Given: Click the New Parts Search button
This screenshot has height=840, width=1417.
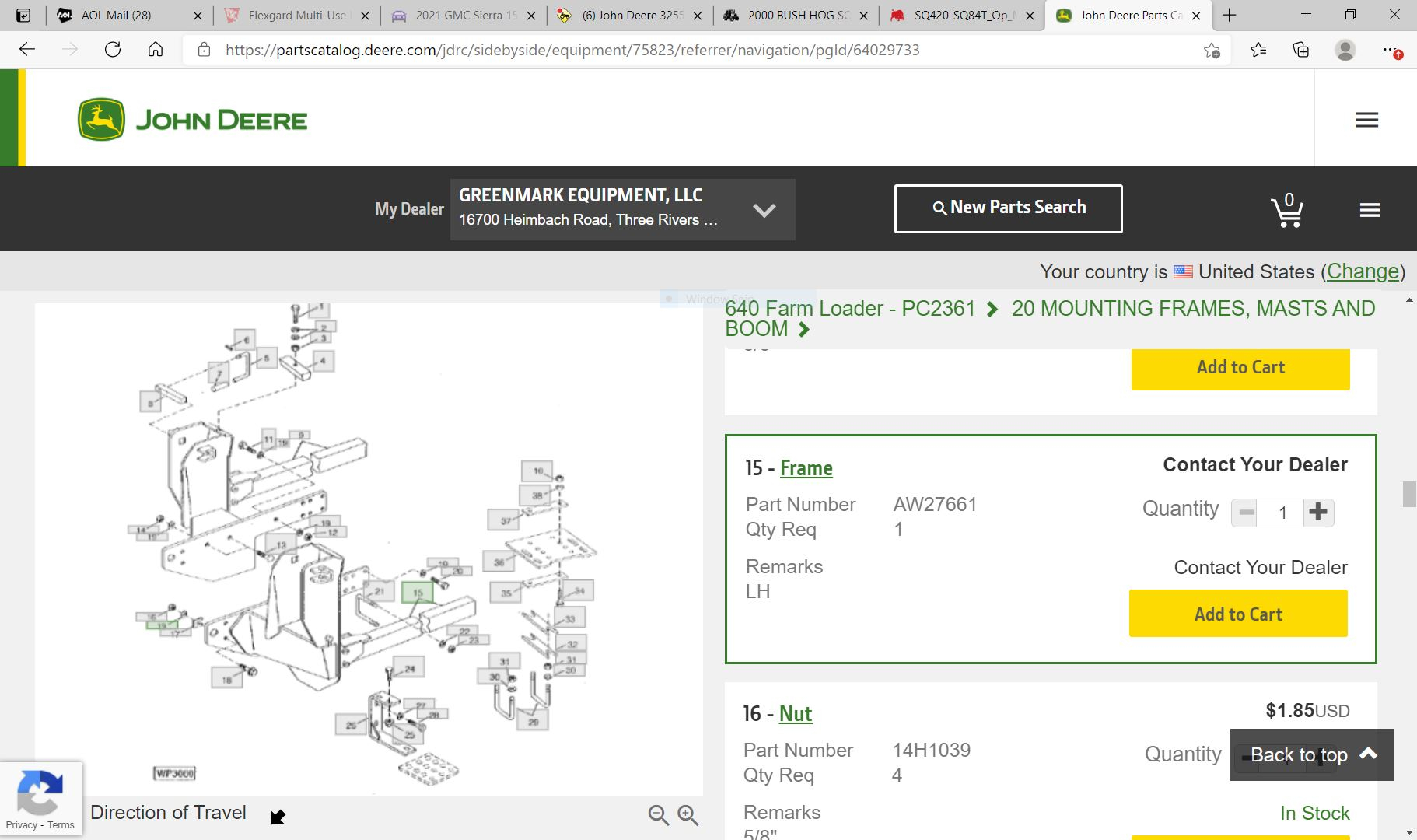Looking at the screenshot, I should (1008, 208).
